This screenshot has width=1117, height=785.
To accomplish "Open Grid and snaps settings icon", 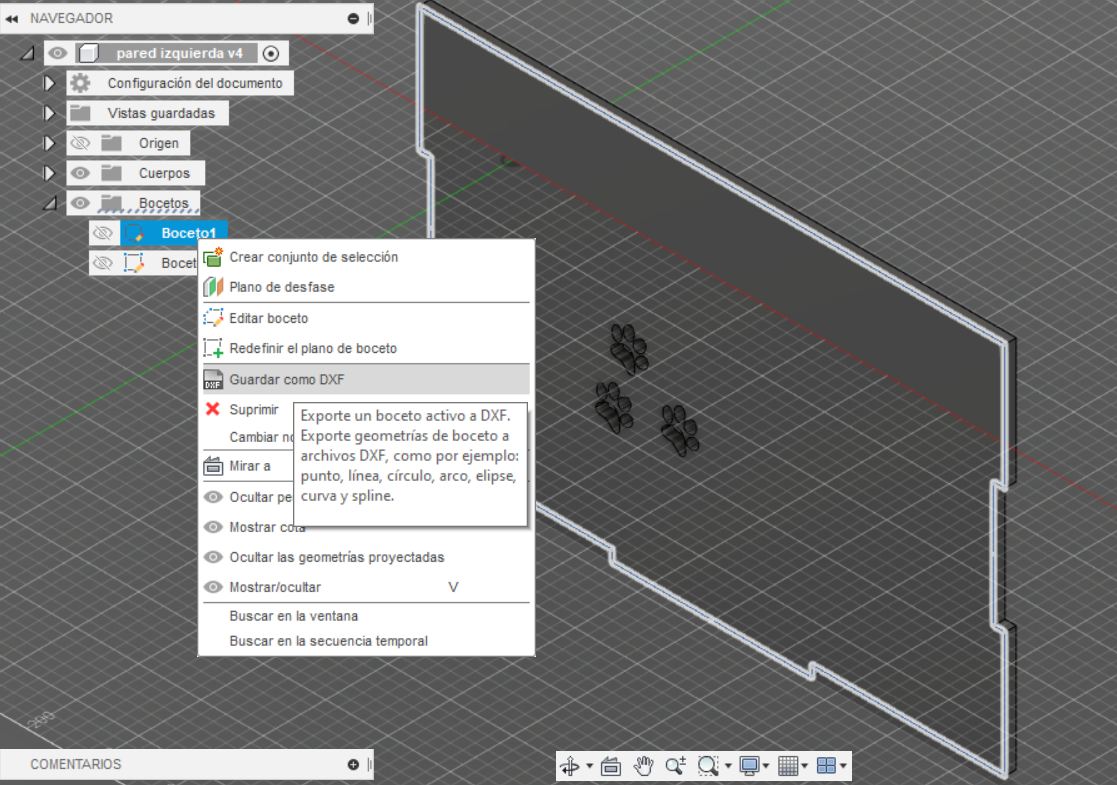I will [x=788, y=766].
